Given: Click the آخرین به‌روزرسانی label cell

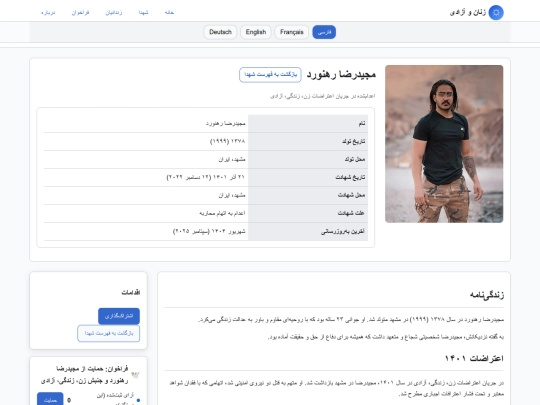Looking at the screenshot, I should [308, 231].
